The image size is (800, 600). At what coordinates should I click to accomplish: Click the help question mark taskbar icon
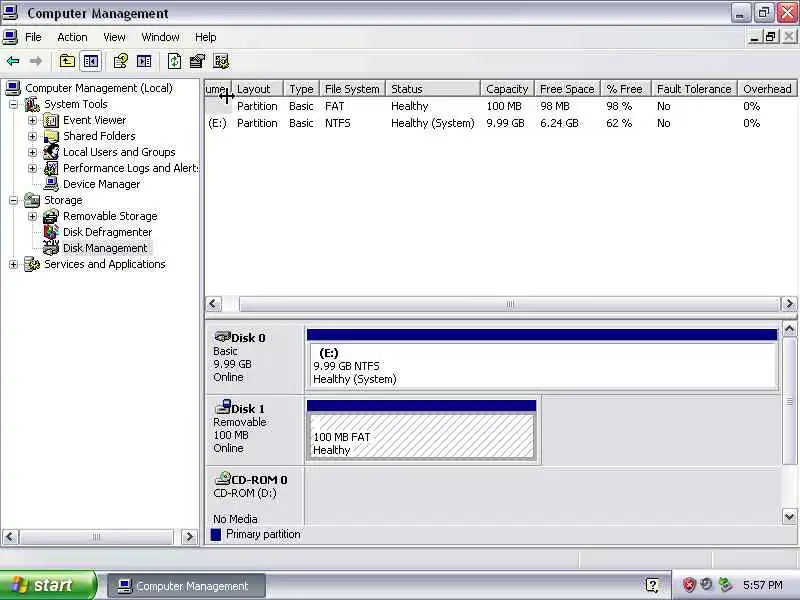click(x=652, y=585)
